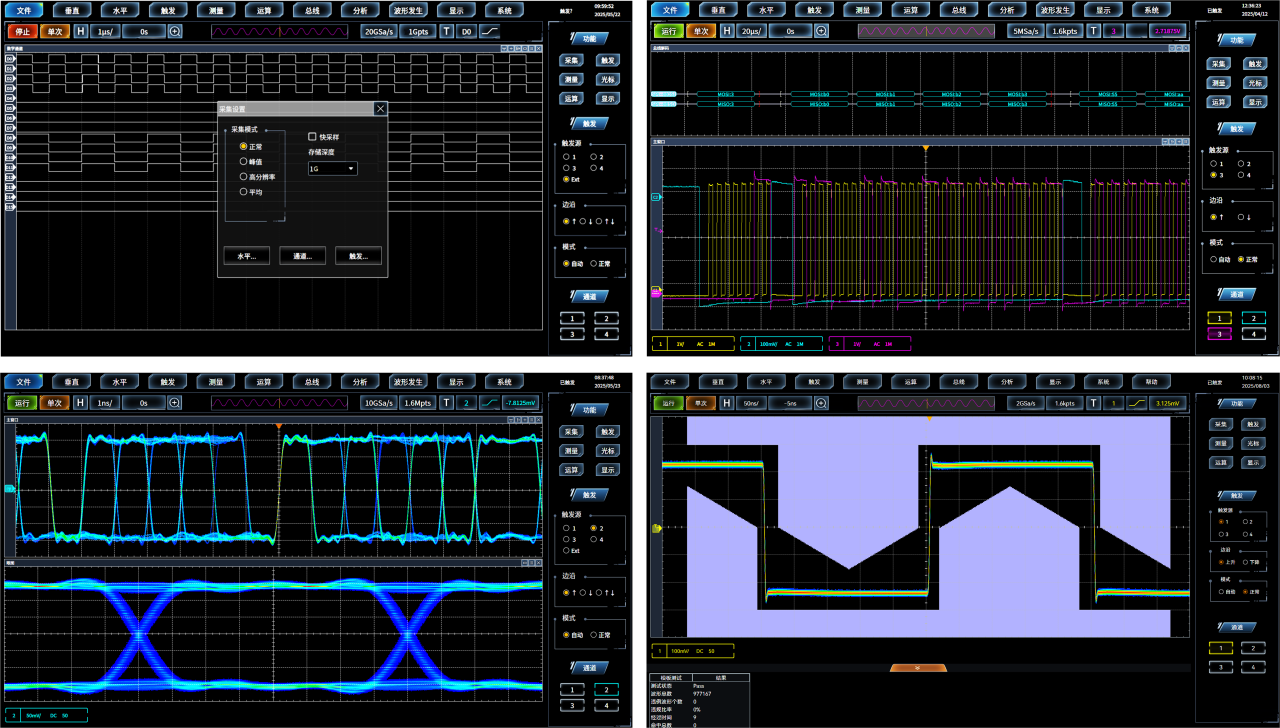
Task: Click the orange trigger position marker in top-right scope
Action: pos(926,149)
